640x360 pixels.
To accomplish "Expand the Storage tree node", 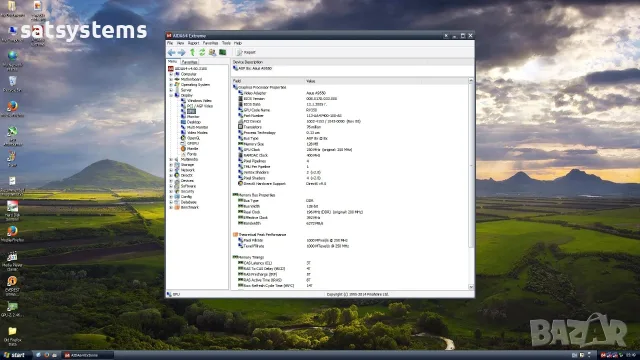I will tap(171, 165).
